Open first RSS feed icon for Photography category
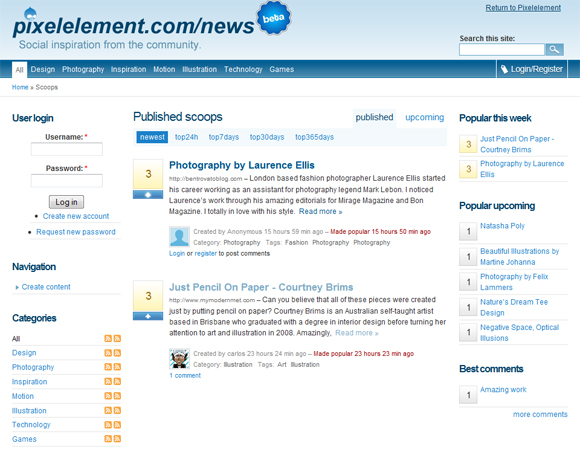This screenshot has height=452, width=580. click(x=108, y=367)
